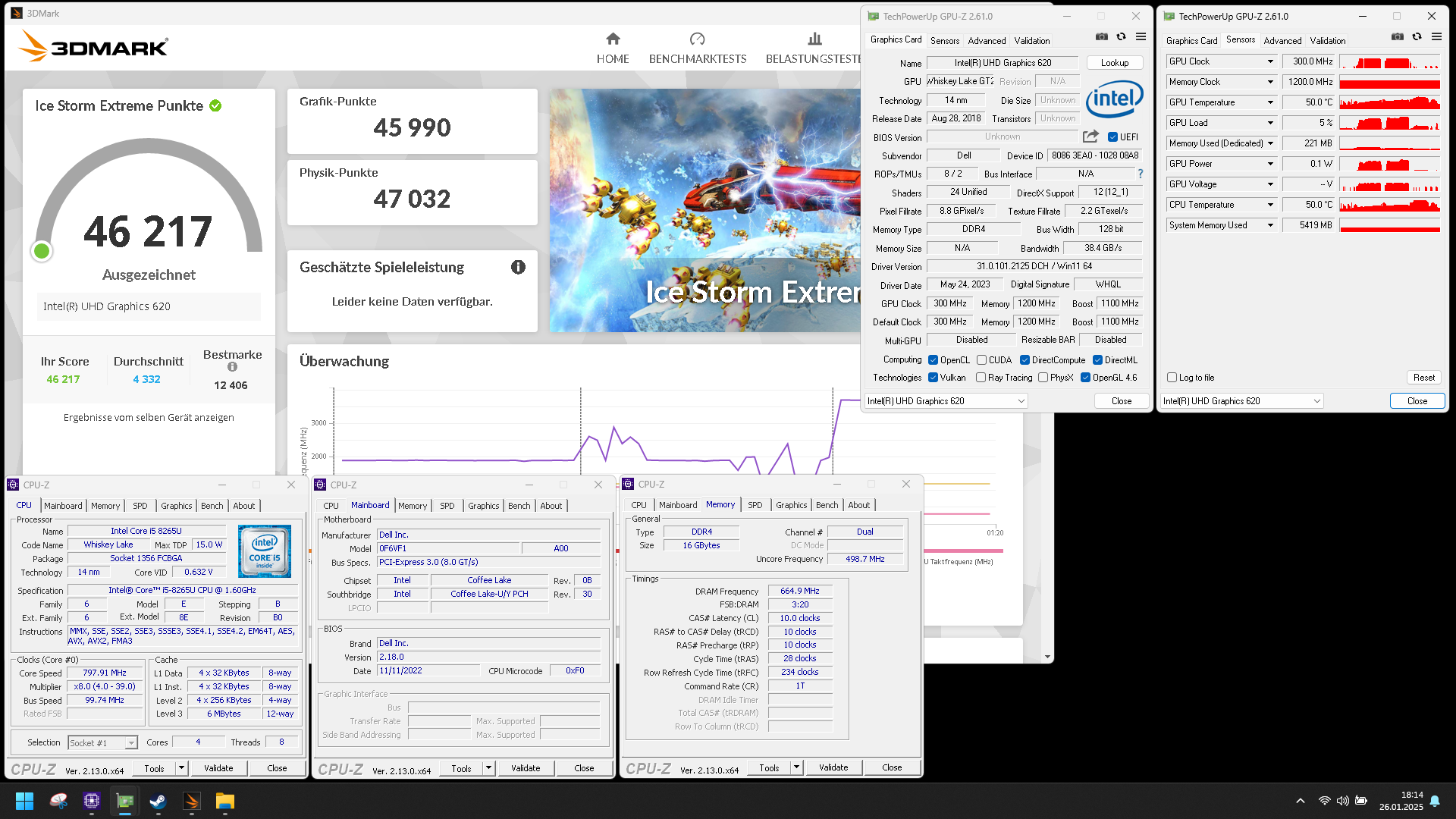Click Validate in the leftmost CPU-Z window
The image size is (1456, 819).
[x=218, y=768]
